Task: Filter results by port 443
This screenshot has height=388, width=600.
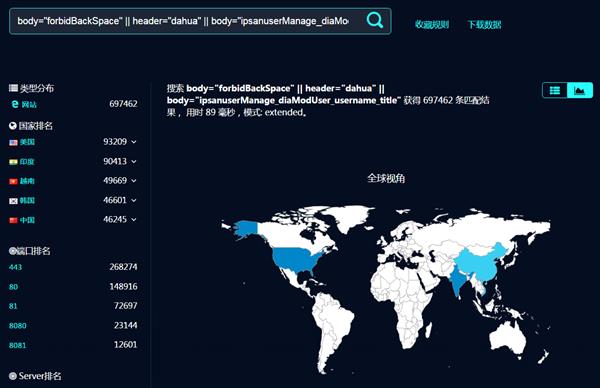Action: point(15,267)
